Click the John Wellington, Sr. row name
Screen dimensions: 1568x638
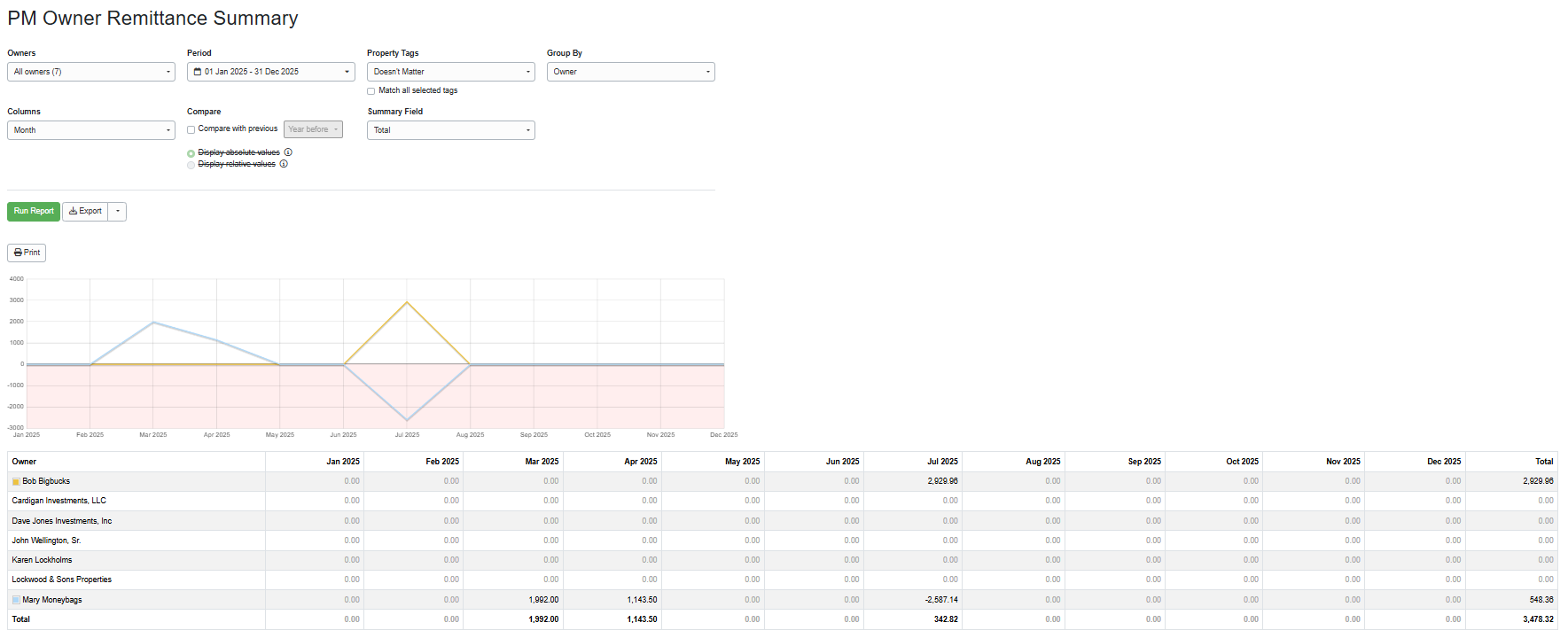coord(46,541)
